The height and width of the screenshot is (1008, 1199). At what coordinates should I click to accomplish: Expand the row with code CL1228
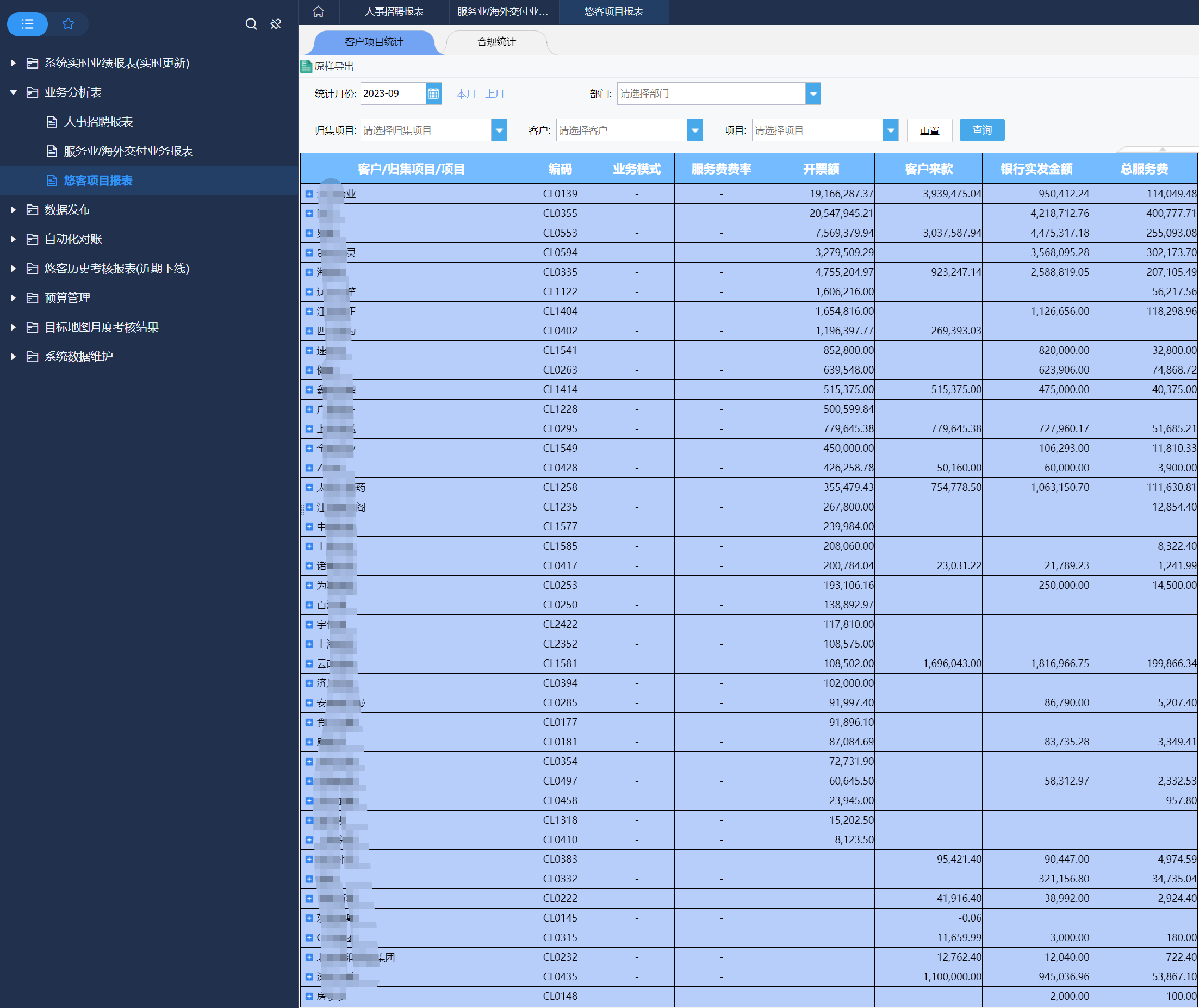point(309,409)
